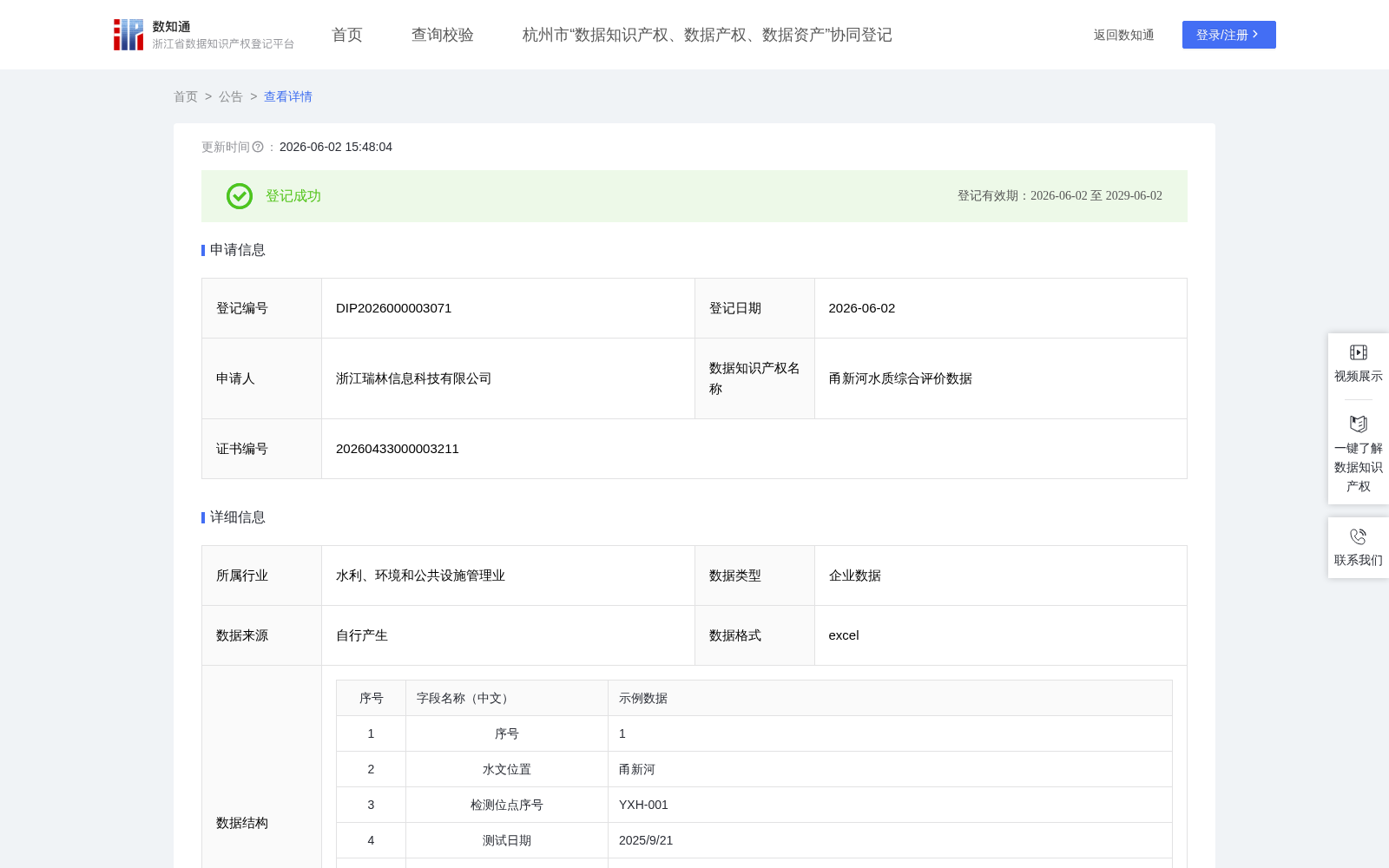Click the sample value 2025/9/21
Viewport: 1389px width, 868px height.
click(646, 840)
